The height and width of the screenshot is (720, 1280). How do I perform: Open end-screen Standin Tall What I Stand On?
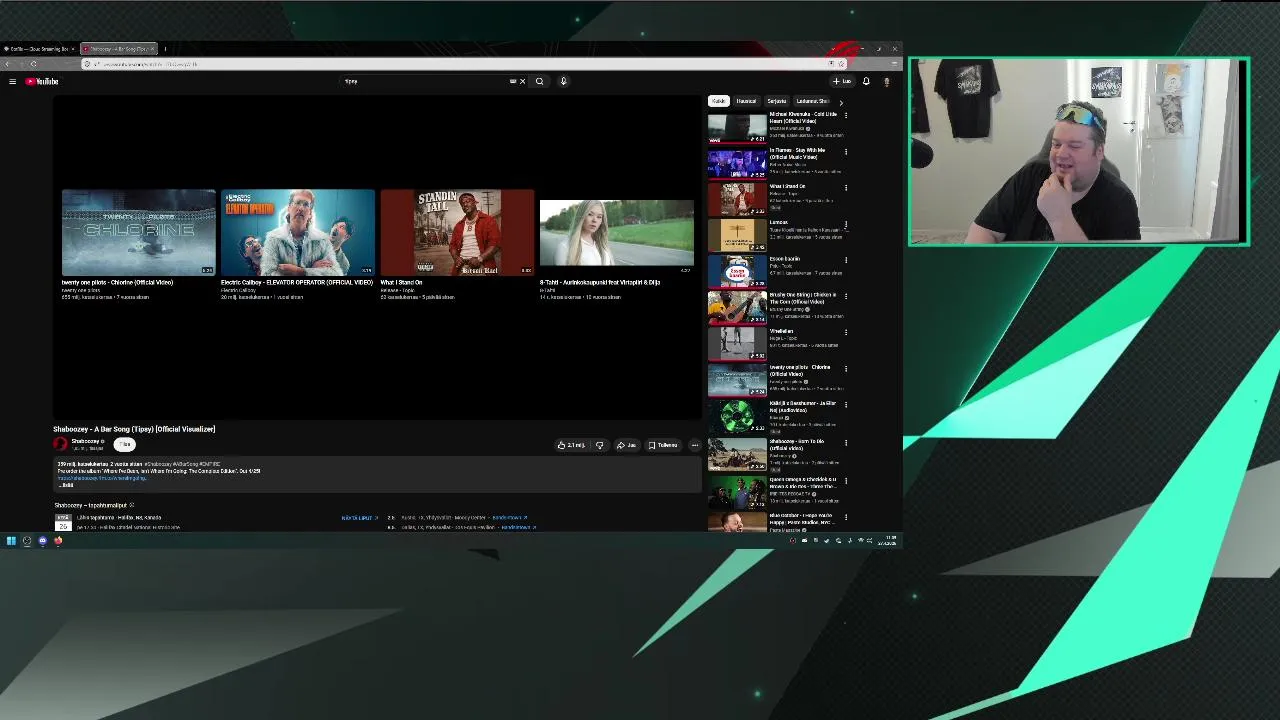coord(457,232)
